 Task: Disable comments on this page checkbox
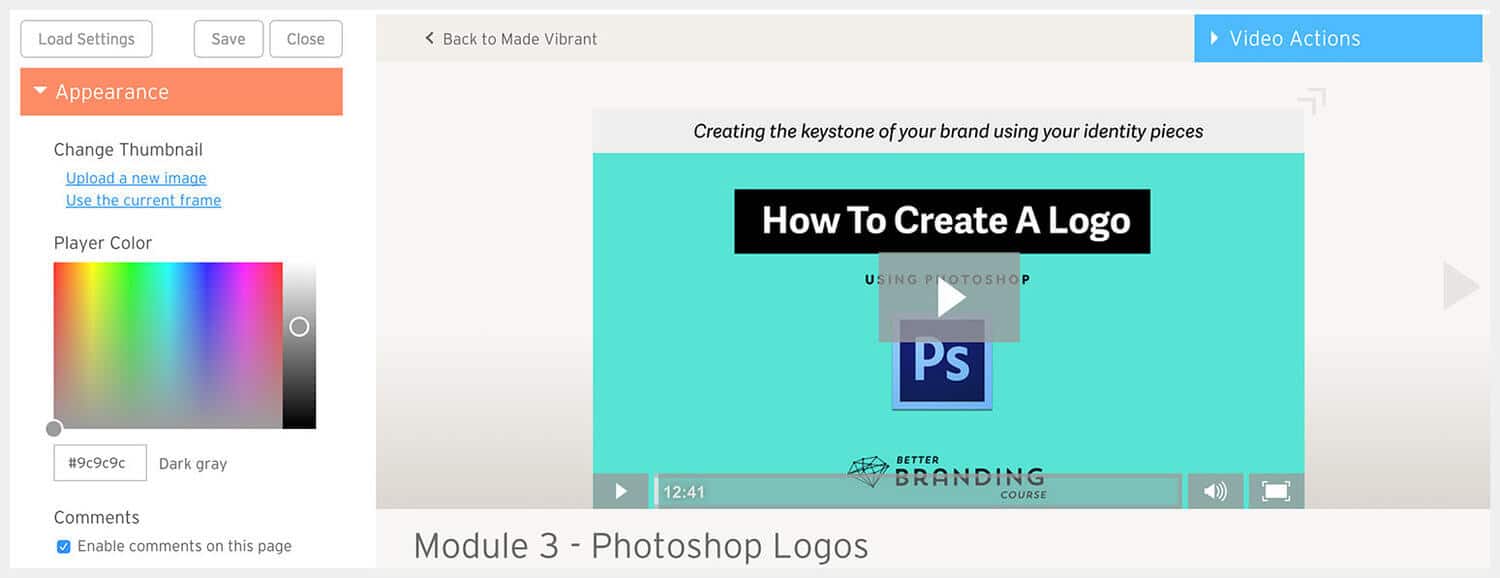pyautogui.click(x=64, y=547)
